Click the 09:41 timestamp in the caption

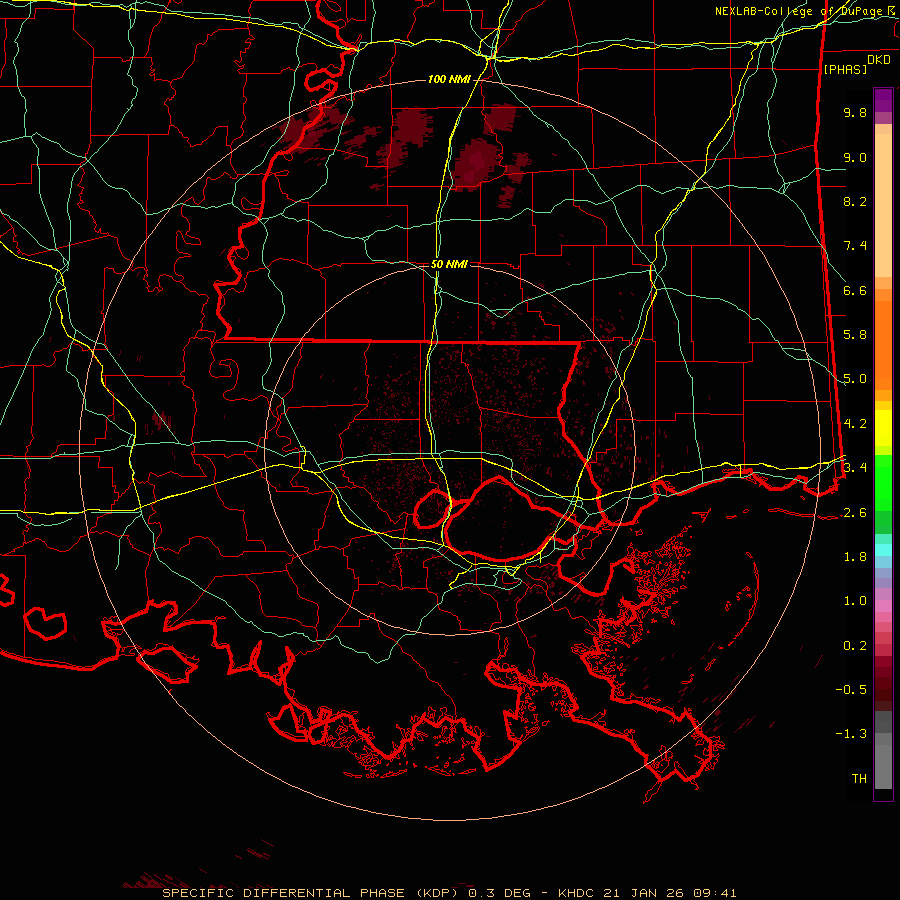pos(717,893)
